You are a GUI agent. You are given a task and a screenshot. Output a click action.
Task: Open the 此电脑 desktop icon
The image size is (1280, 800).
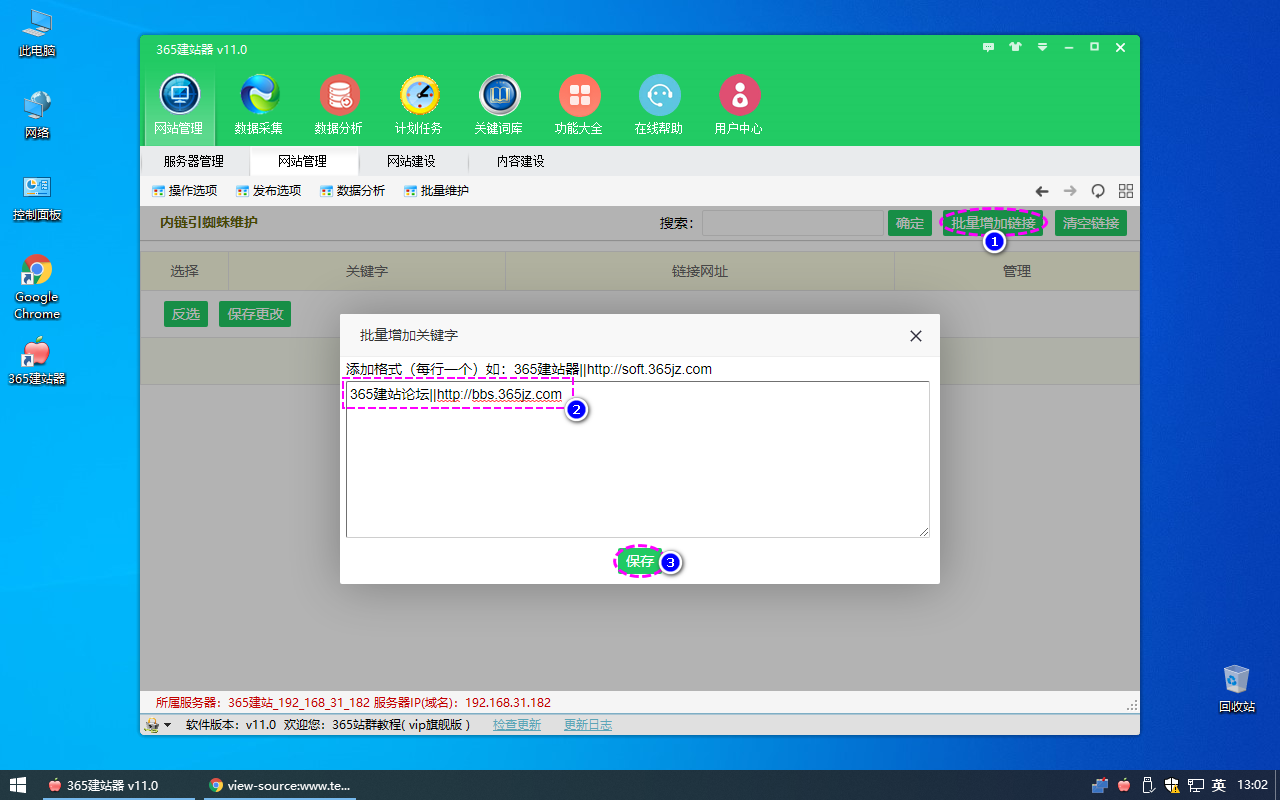coord(37,32)
